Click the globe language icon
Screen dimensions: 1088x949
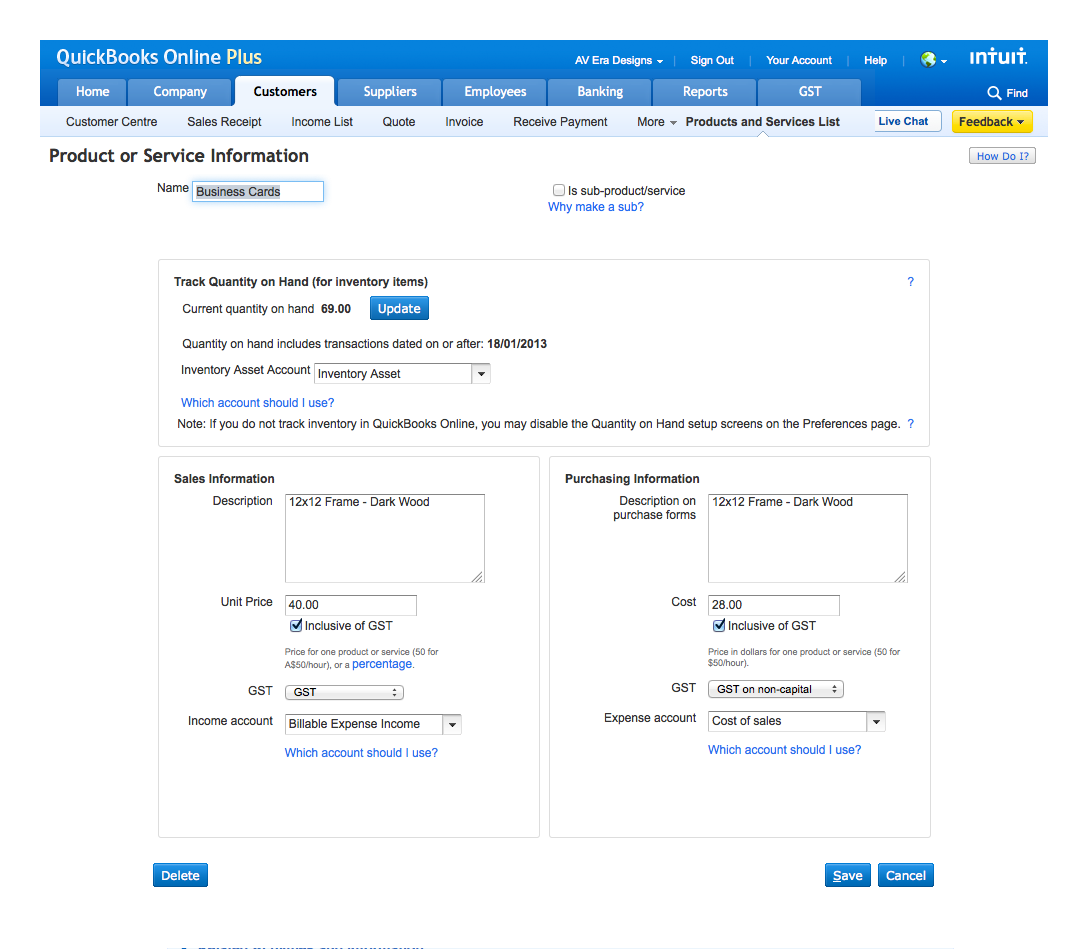(x=928, y=60)
